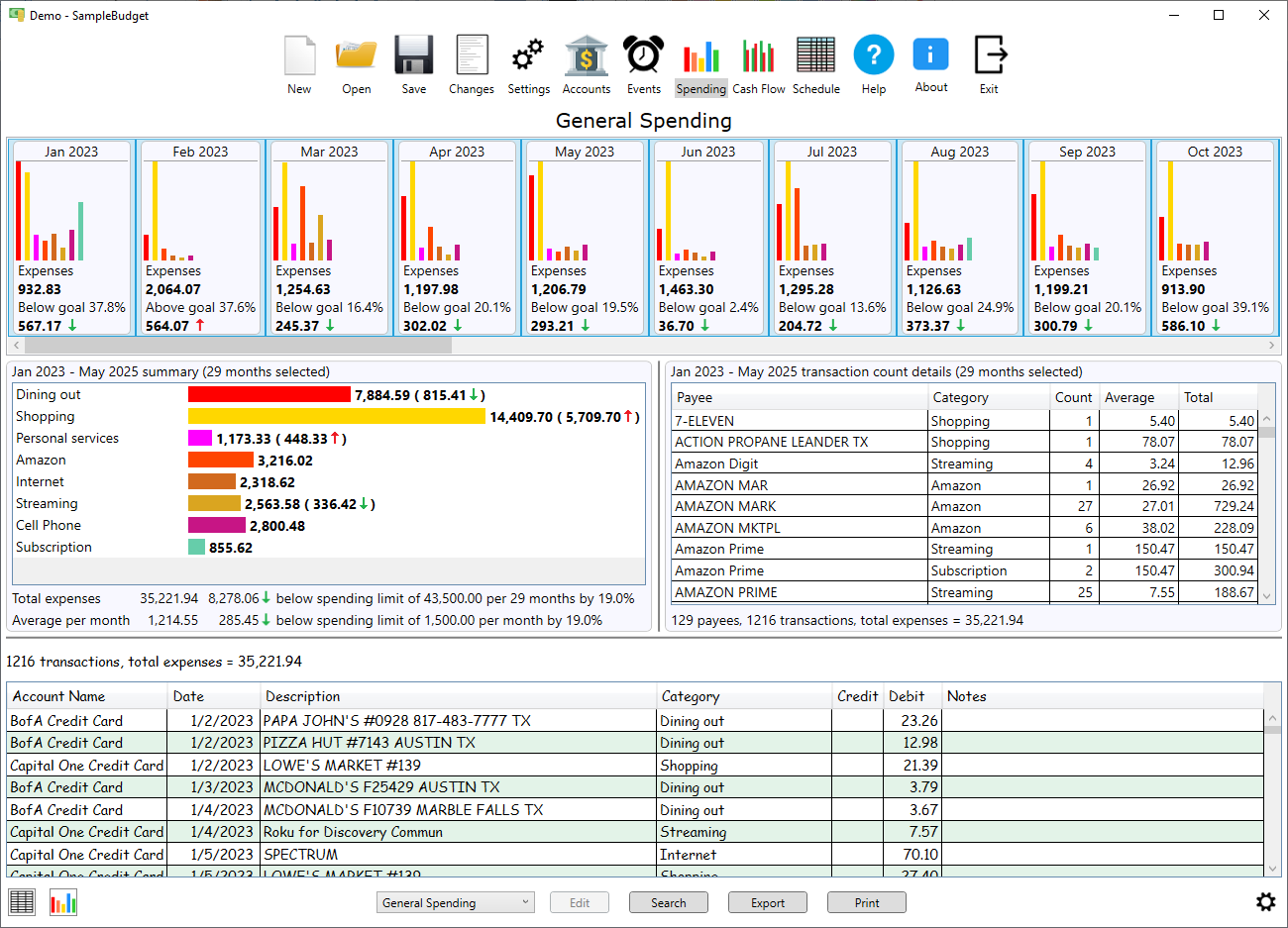
Task: Select the SPECTRUM Internet transaction
Action: coord(636,855)
